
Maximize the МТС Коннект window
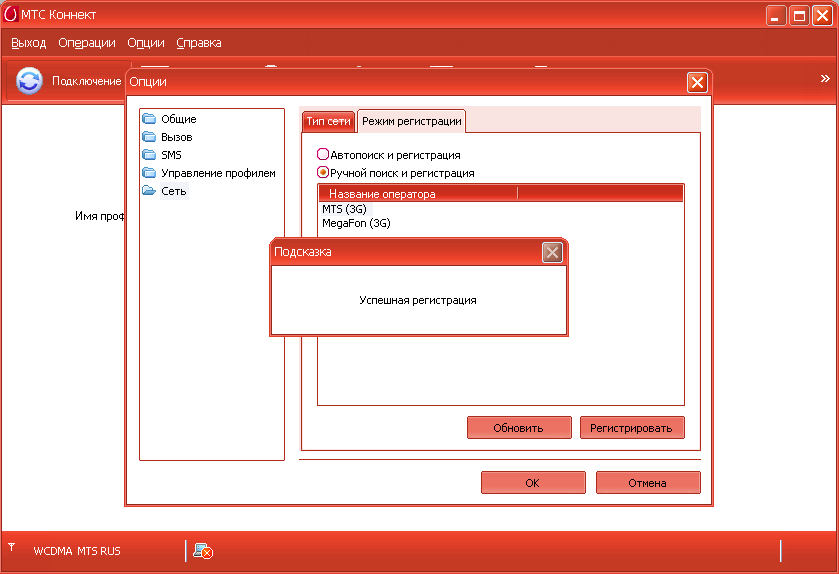799,15
